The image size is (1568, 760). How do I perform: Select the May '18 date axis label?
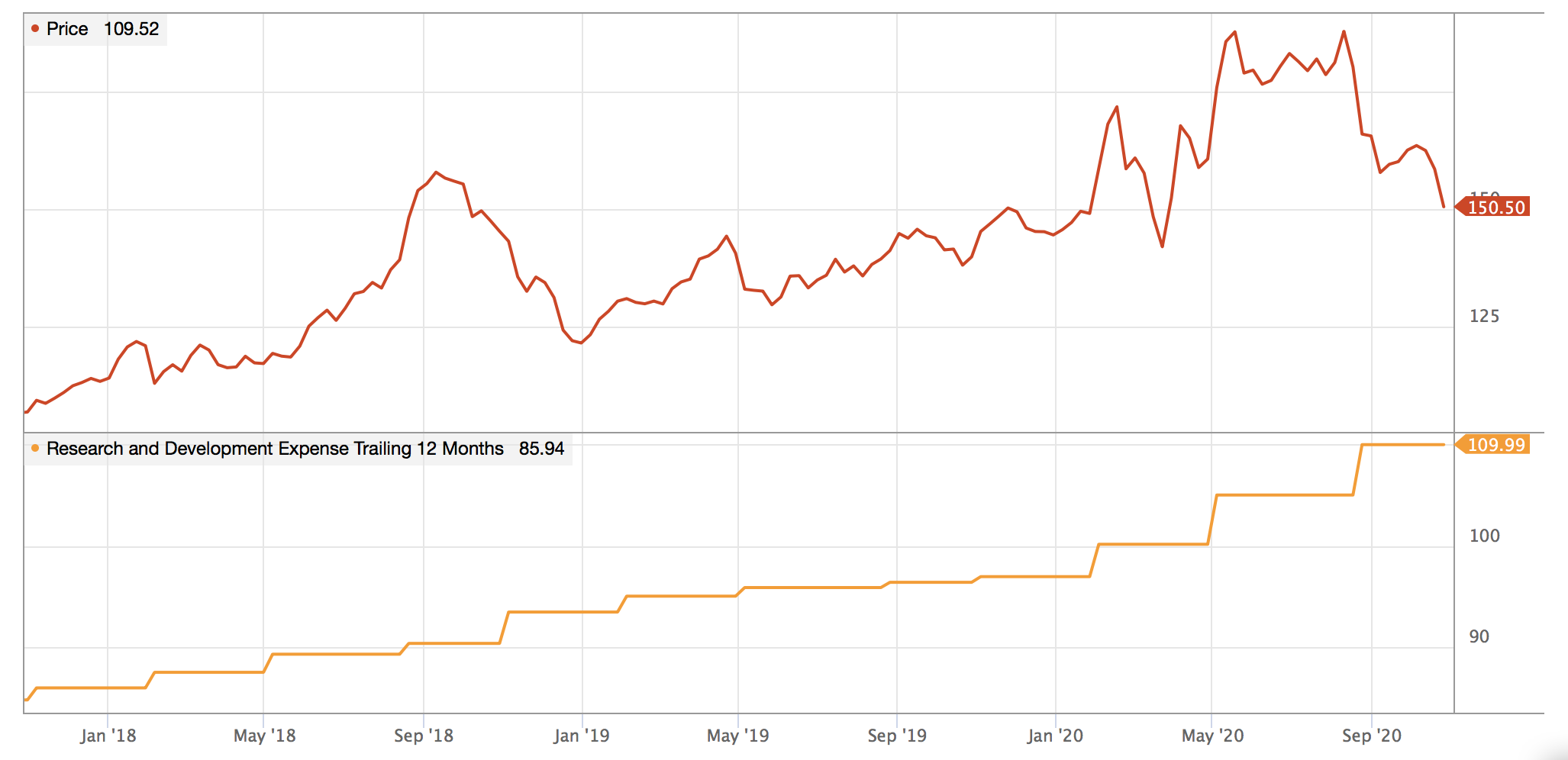tap(264, 736)
